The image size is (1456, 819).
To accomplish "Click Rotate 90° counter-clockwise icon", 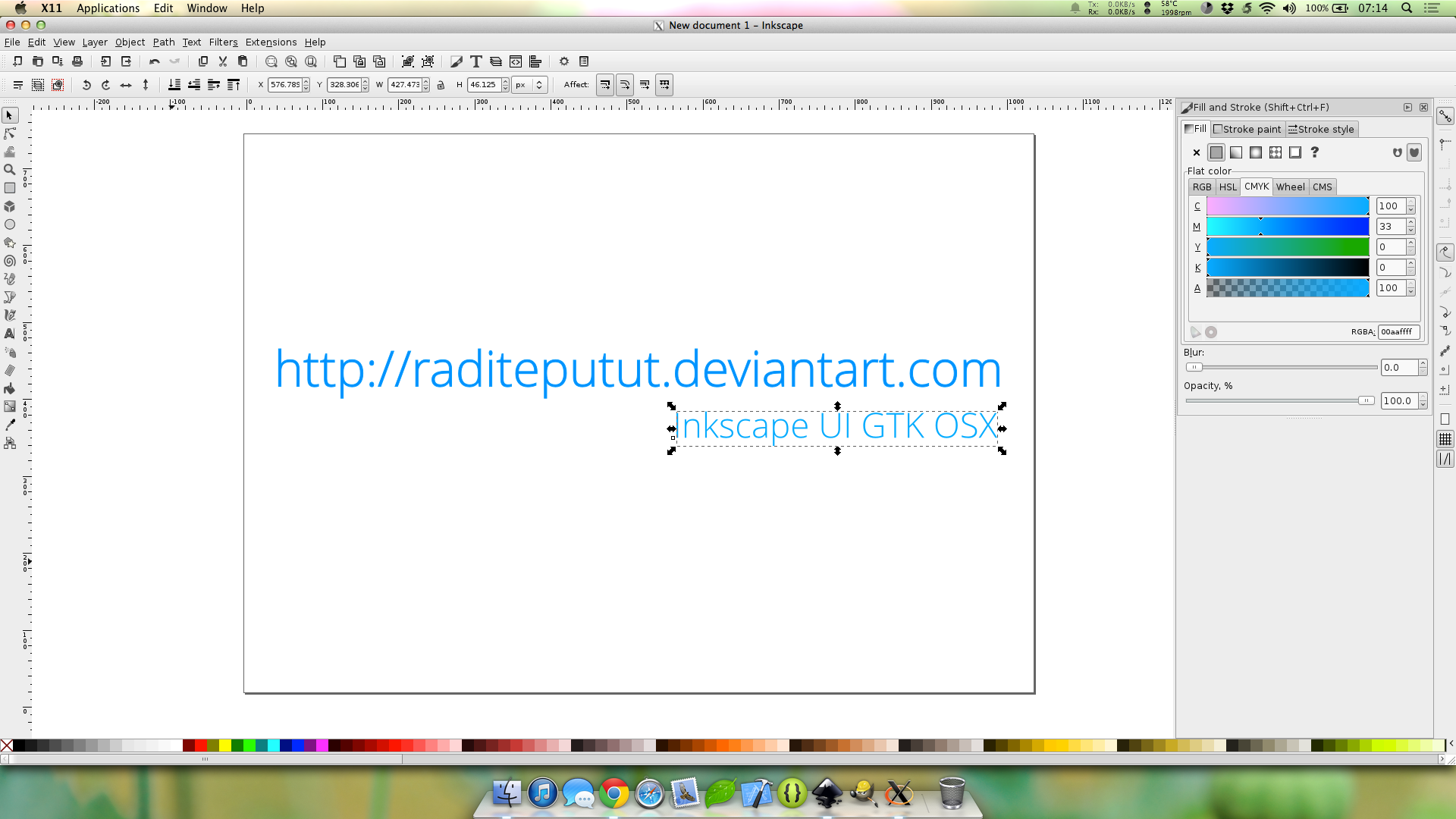I will (x=86, y=85).
